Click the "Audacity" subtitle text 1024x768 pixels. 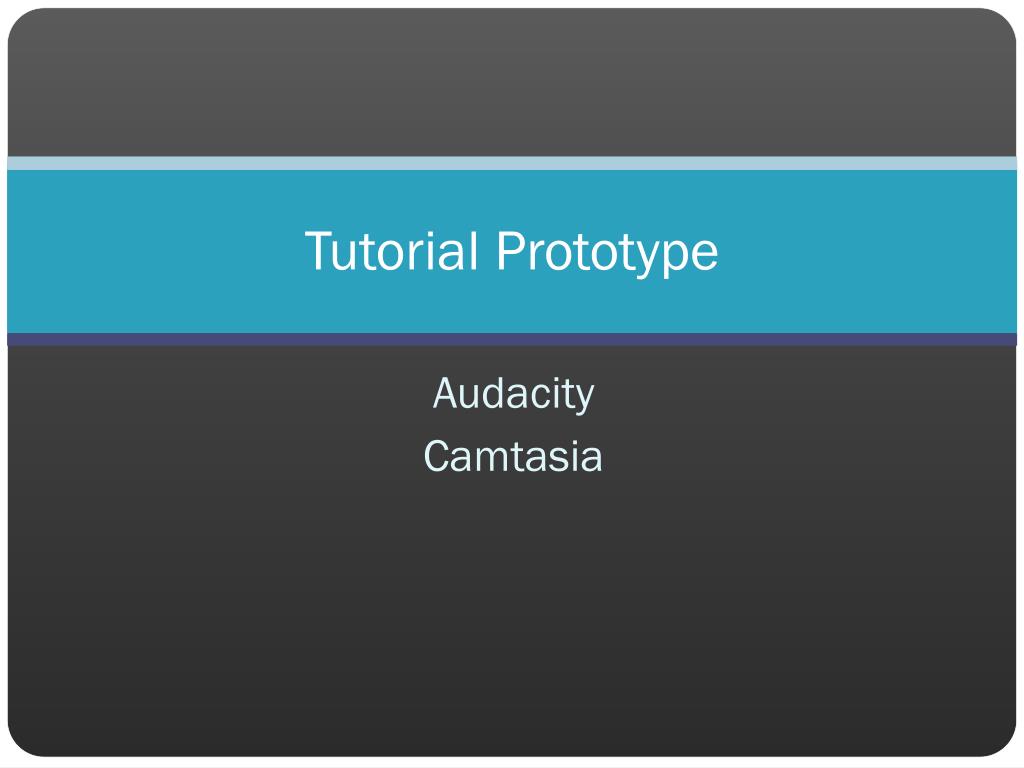(513, 393)
